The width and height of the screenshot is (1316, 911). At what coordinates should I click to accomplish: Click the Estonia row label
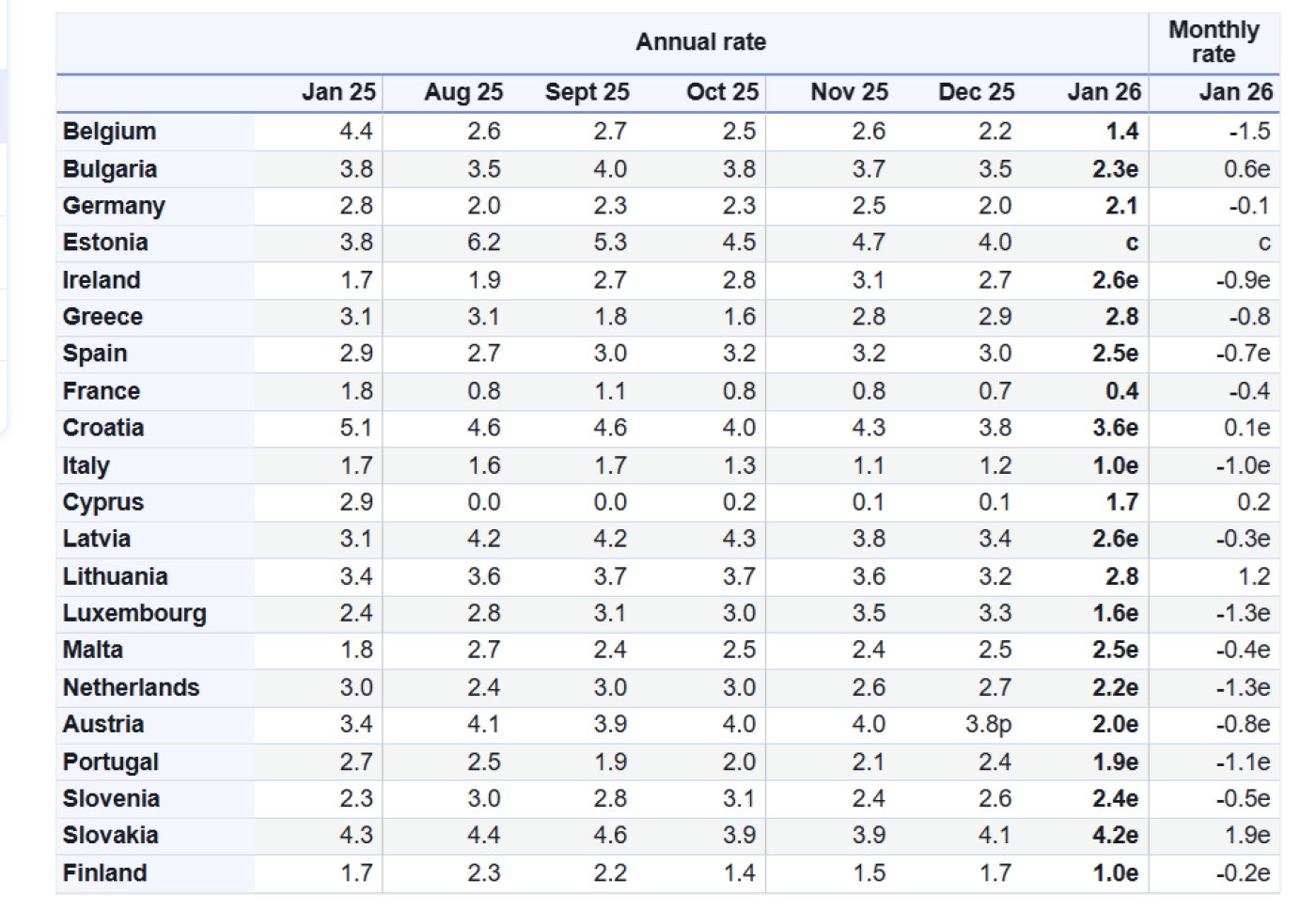click(105, 243)
